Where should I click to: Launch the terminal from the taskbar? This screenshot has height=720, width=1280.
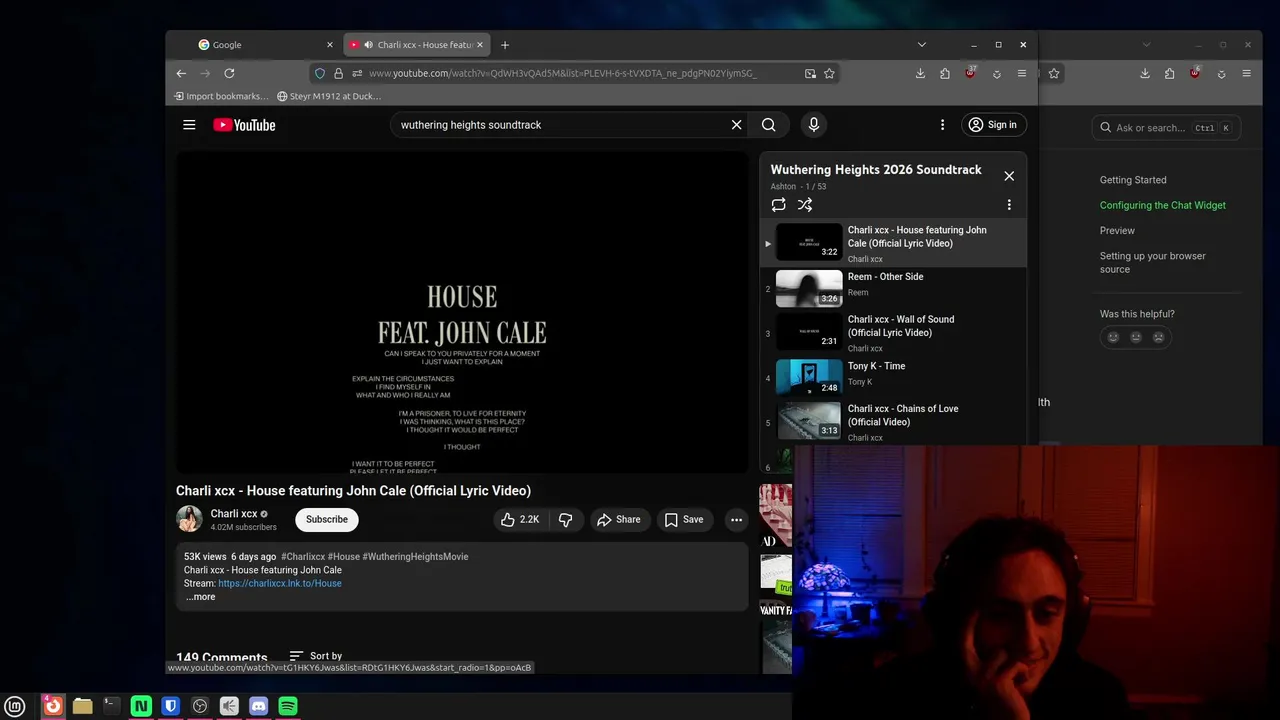[112, 706]
